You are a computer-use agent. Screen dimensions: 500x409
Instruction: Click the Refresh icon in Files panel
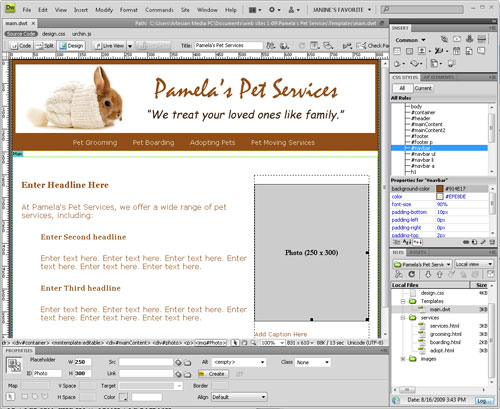(412, 274)
